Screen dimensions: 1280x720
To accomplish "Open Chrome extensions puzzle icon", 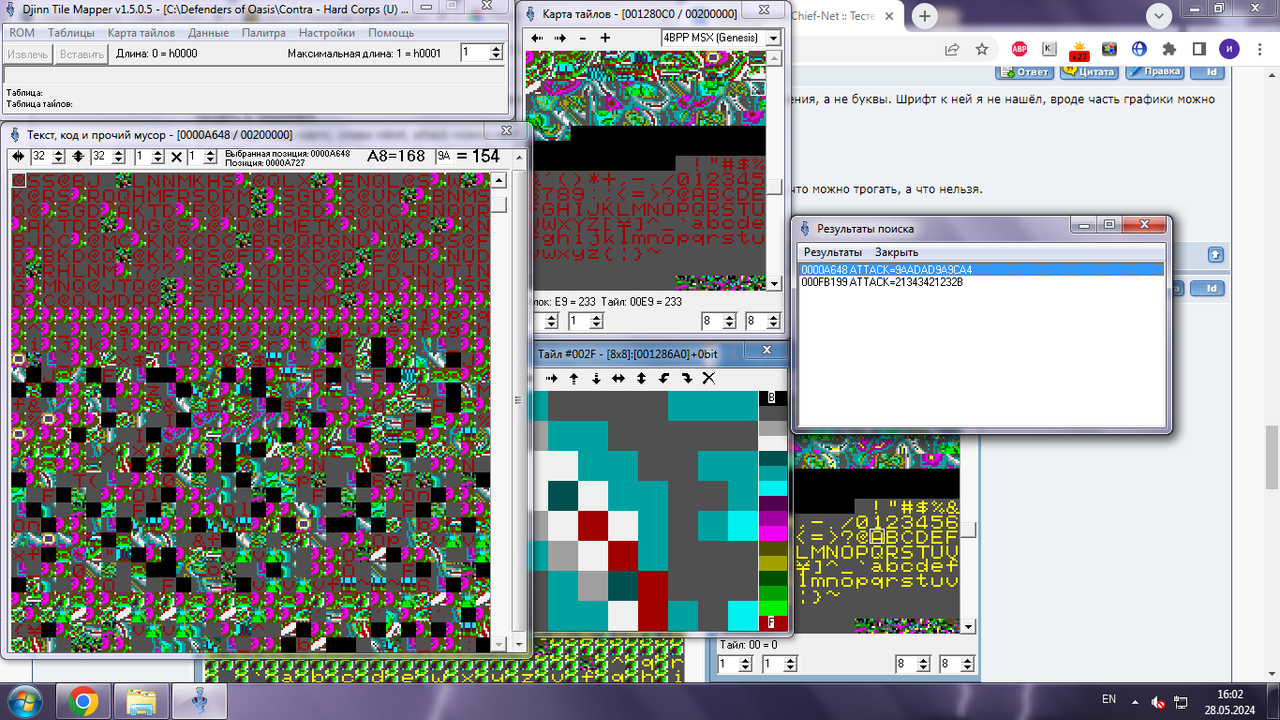I will 1169,49.
